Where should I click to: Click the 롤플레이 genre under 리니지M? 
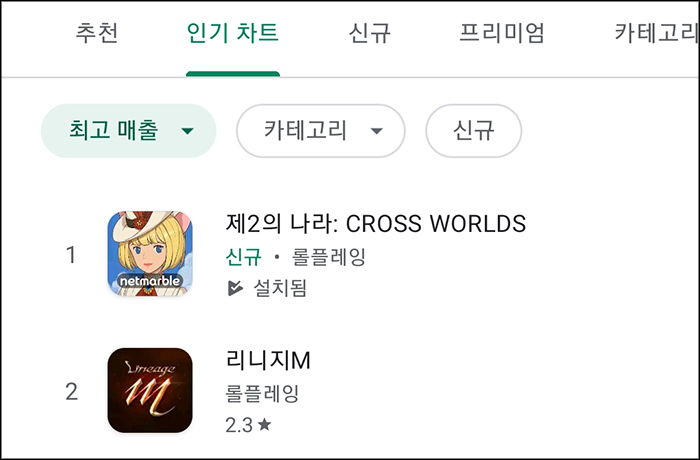coord(262,393)
